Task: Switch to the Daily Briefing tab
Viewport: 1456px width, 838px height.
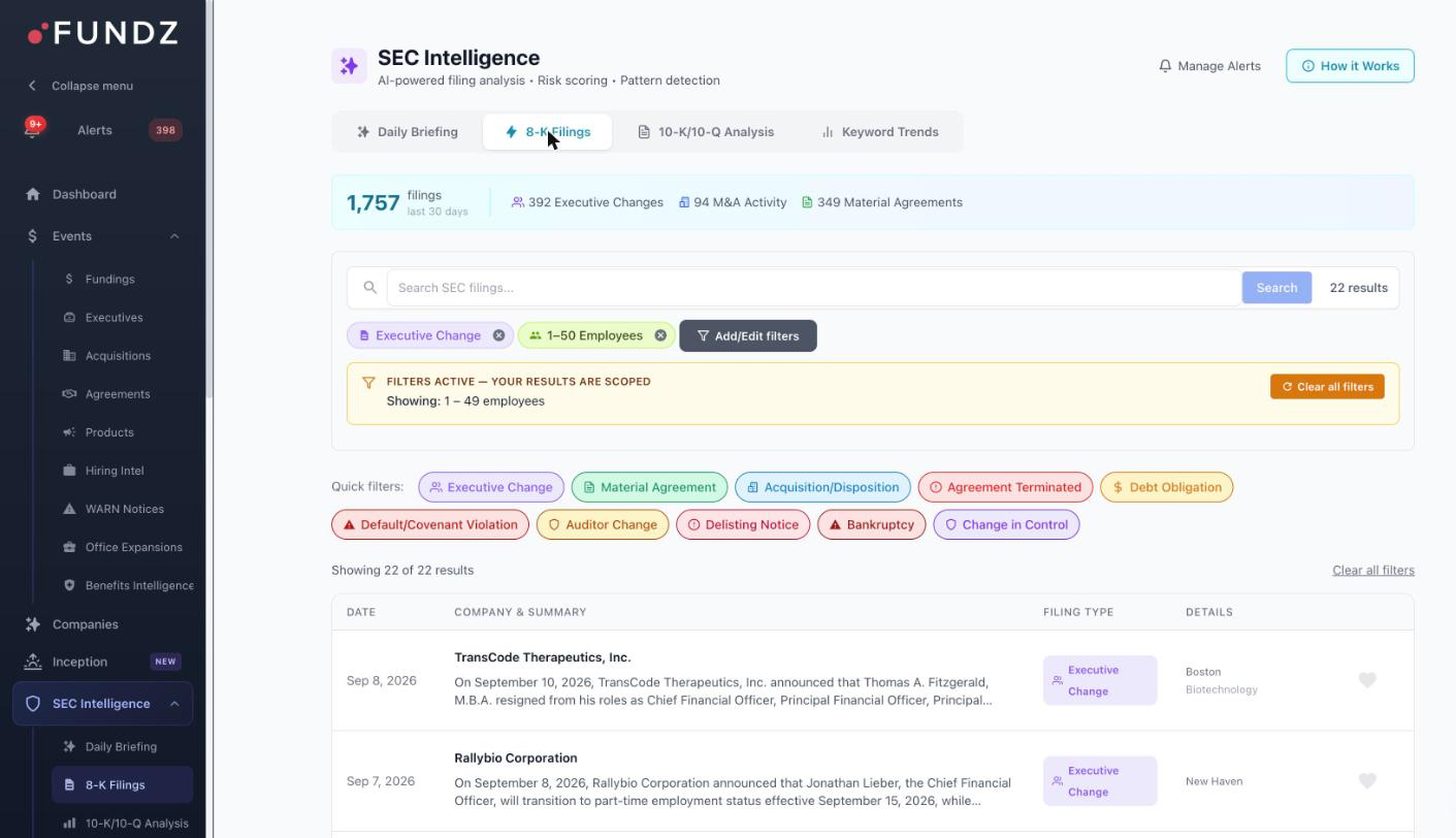Action: coord(408,132)
